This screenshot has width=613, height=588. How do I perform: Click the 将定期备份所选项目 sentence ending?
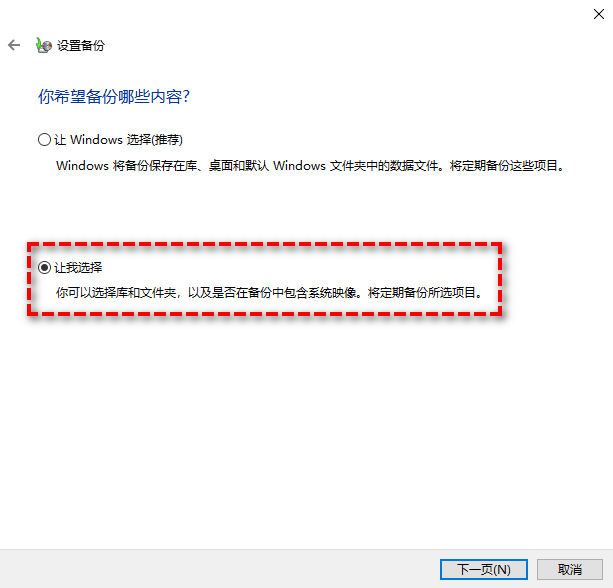tap(426, 292)
